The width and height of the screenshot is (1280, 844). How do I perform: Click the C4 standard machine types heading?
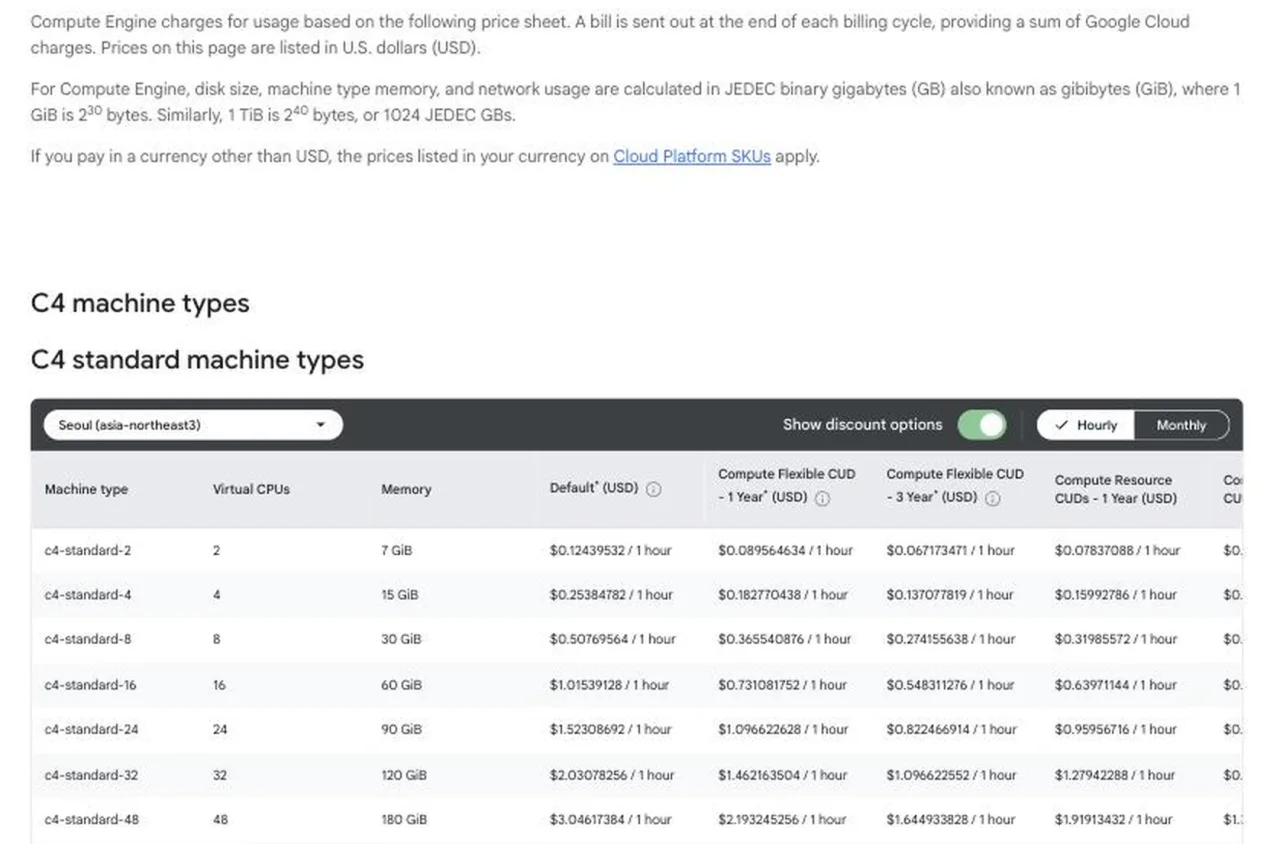pyautogui.click(x=197, y=360)
